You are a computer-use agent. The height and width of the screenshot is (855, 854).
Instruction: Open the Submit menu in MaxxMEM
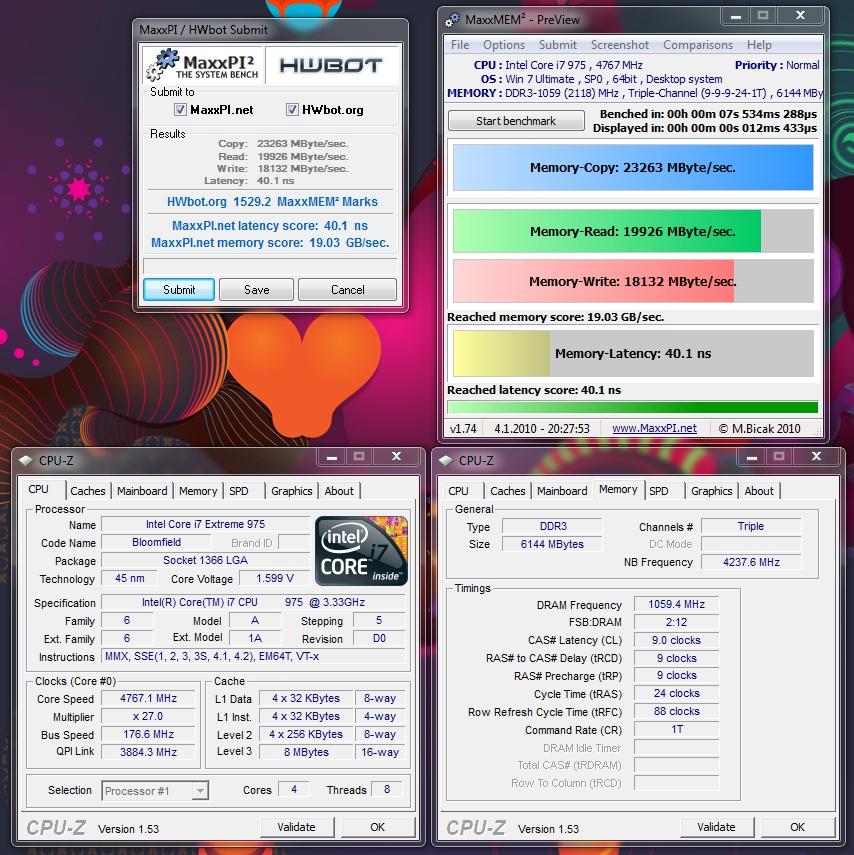(x=557, y=45)
